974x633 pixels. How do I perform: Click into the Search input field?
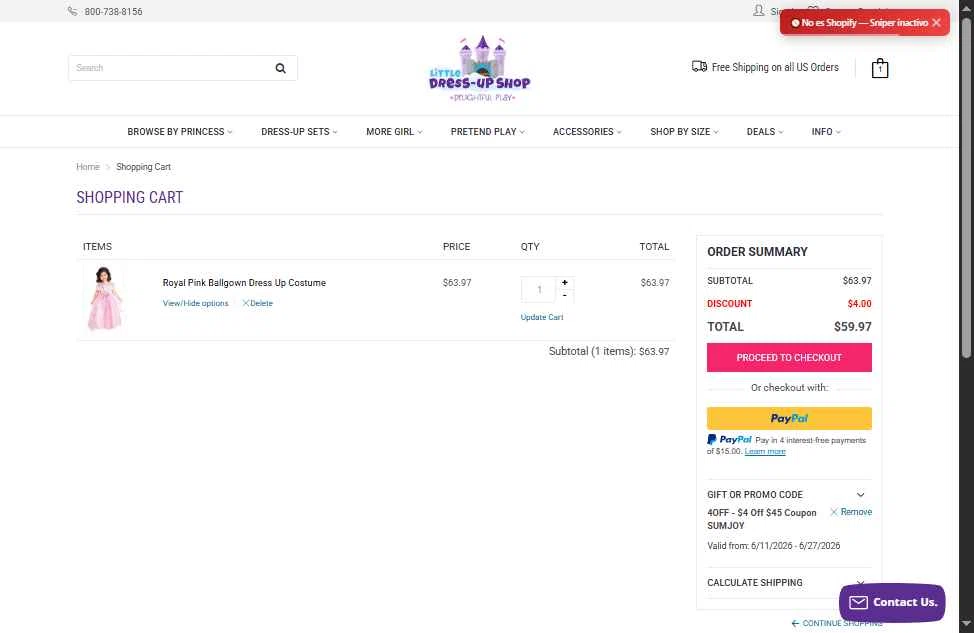[171, 68]
